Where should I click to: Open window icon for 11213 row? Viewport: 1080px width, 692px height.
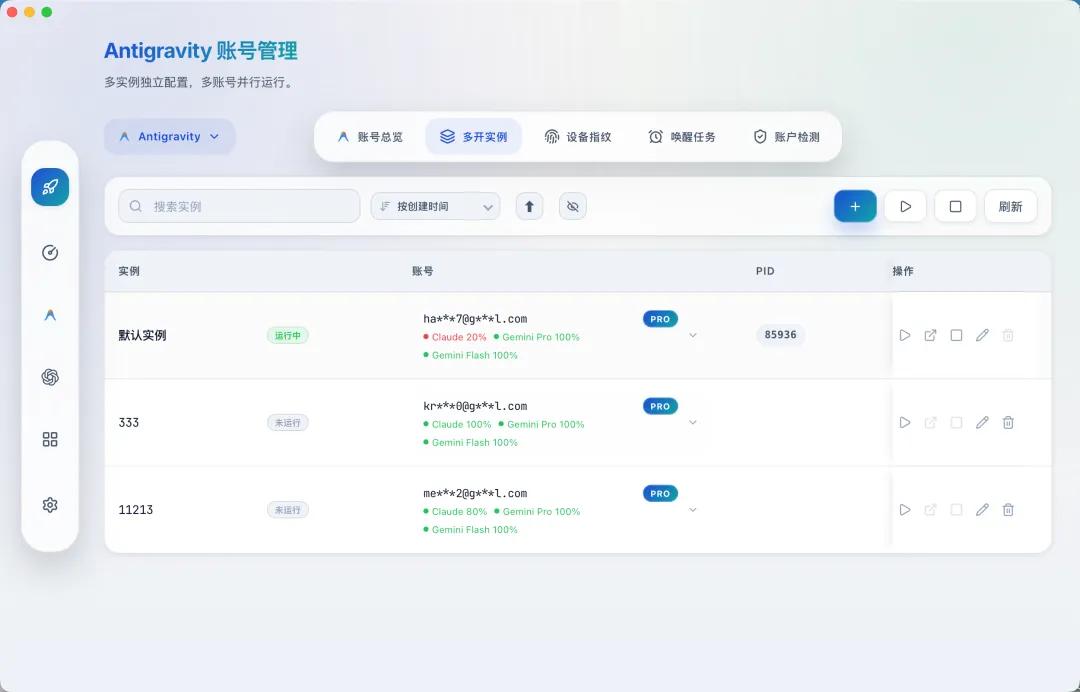coord(931,510)
